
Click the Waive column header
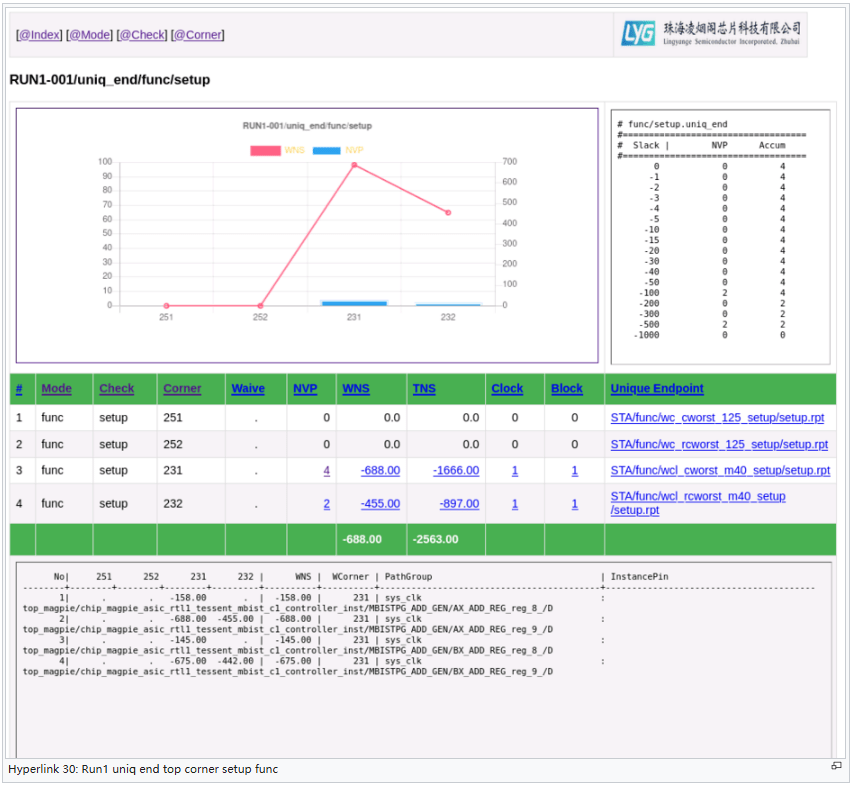pyautogui.click(x=248, y=389)
